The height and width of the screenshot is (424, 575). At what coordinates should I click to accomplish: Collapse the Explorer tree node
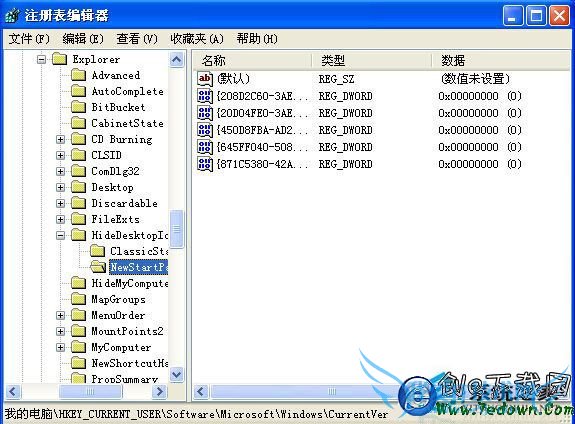coord(42,59)
